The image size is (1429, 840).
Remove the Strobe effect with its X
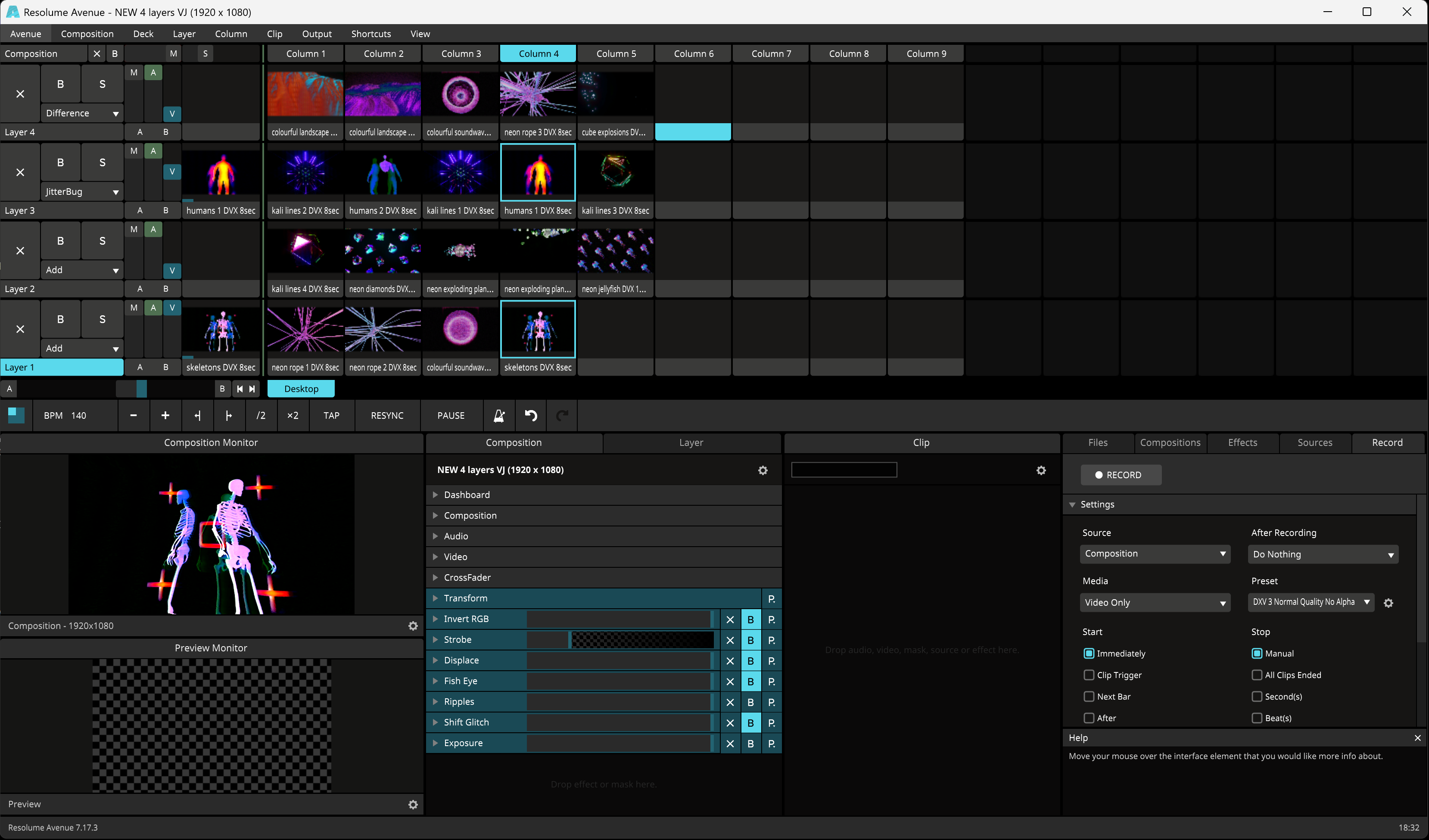click(730, 640)
